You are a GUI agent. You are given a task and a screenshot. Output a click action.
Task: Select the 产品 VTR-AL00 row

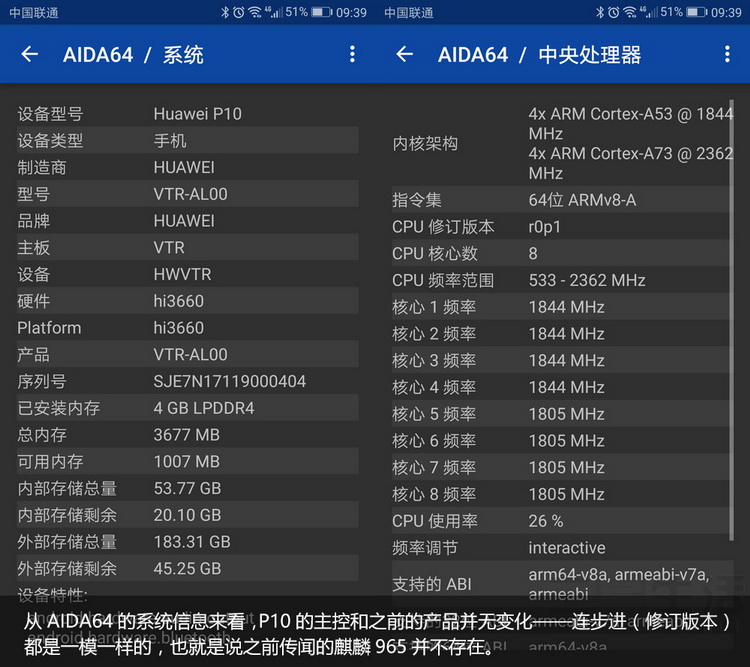point(188,355)
